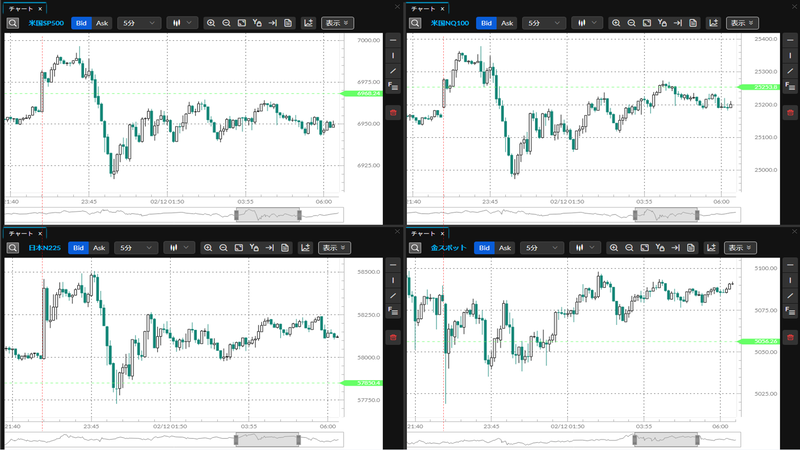Grab left range handle in 米国SP500 navigator
800x450 pixels.
pos(236,215)
